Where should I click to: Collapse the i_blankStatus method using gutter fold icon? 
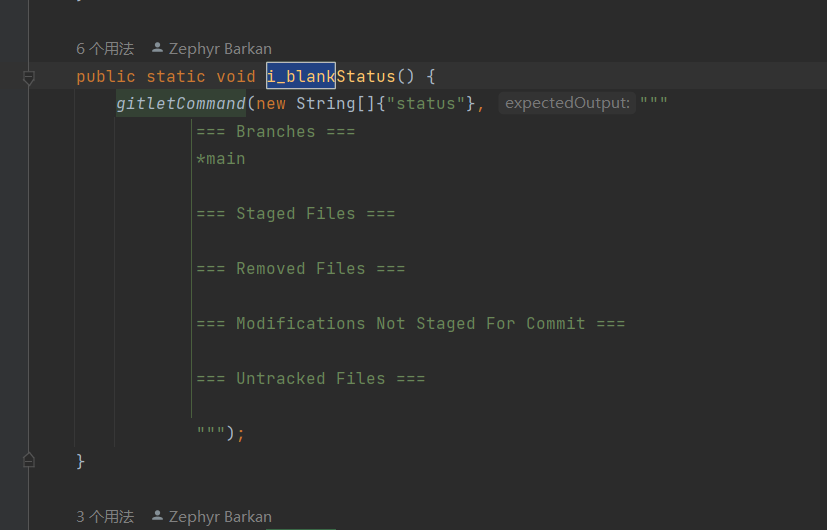(29, 77)
